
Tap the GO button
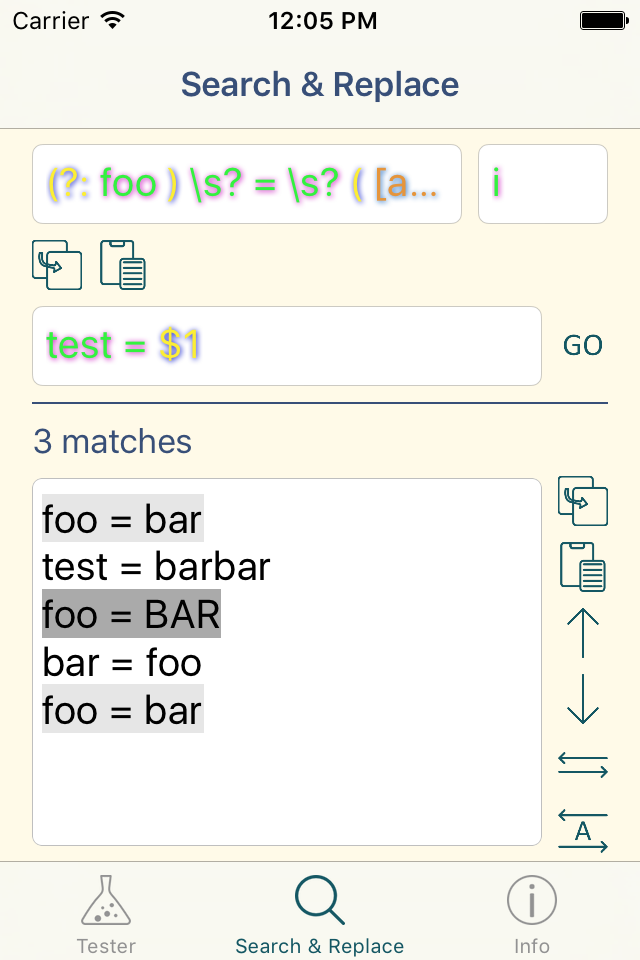[583, 346]
